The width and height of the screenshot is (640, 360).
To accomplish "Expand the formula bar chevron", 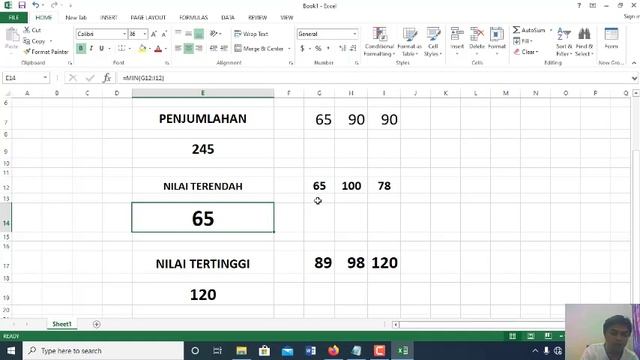I will click(634, 78).
